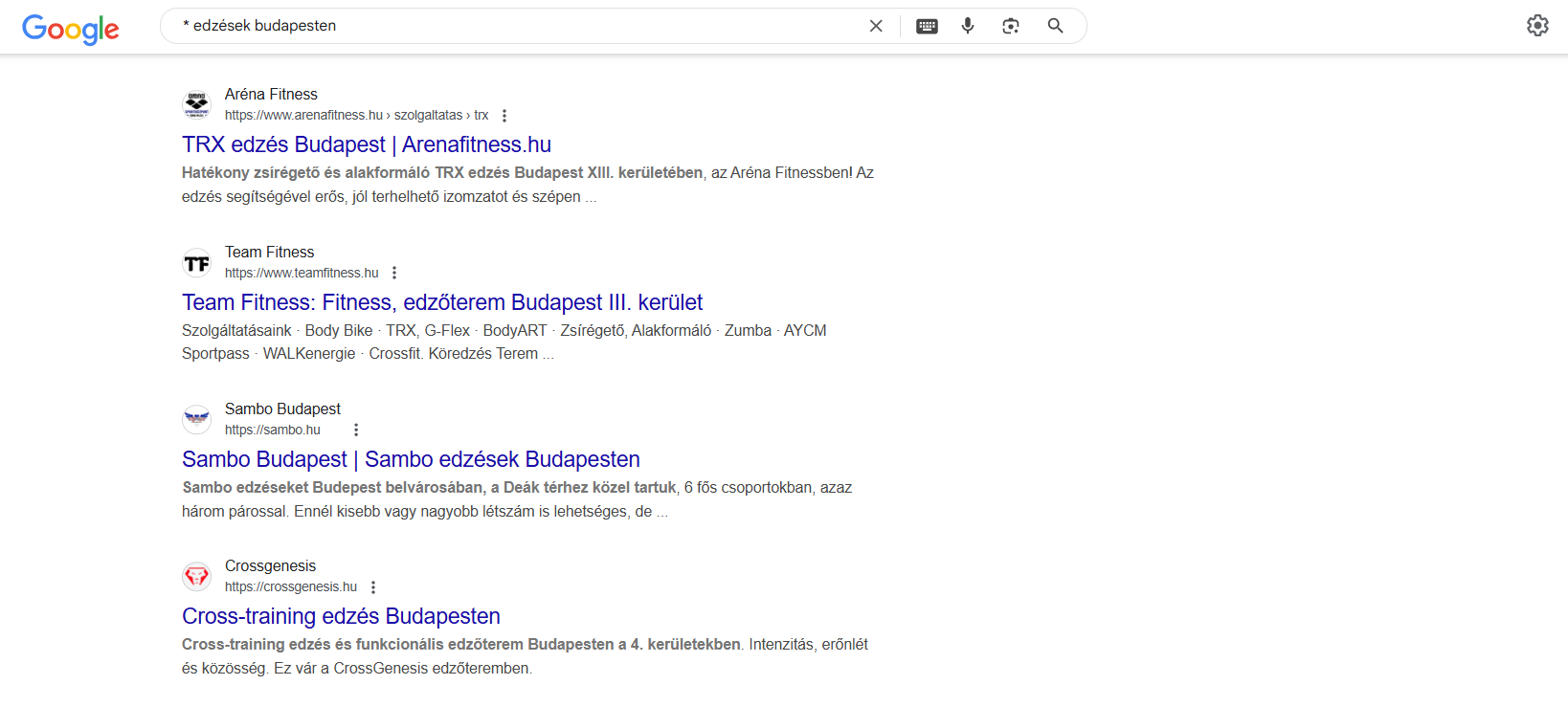Click the Sambo Budapest site favicon

pyautogui.click(x=197, y=419)
